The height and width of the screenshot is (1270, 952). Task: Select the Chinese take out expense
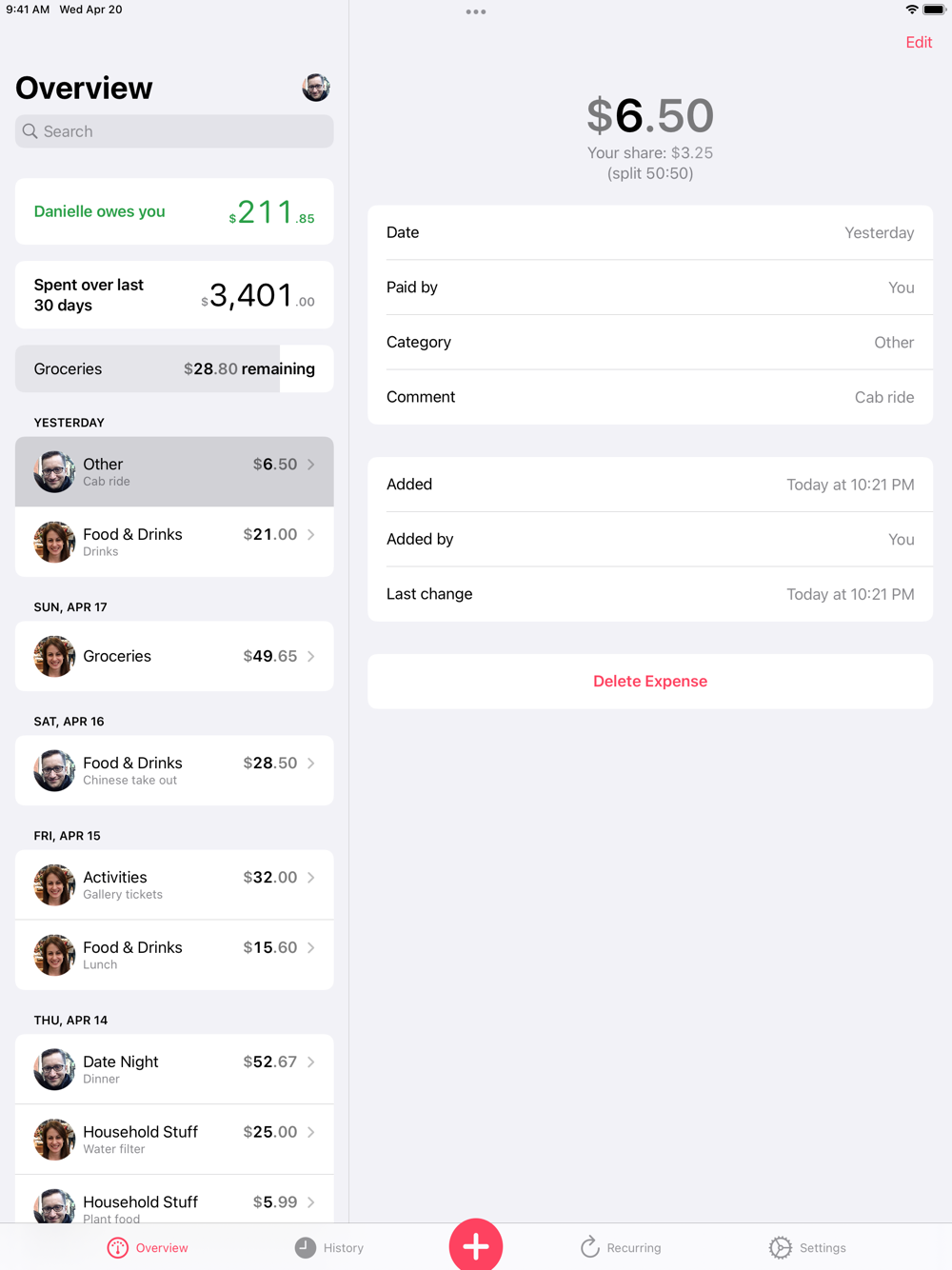(174, 770)
